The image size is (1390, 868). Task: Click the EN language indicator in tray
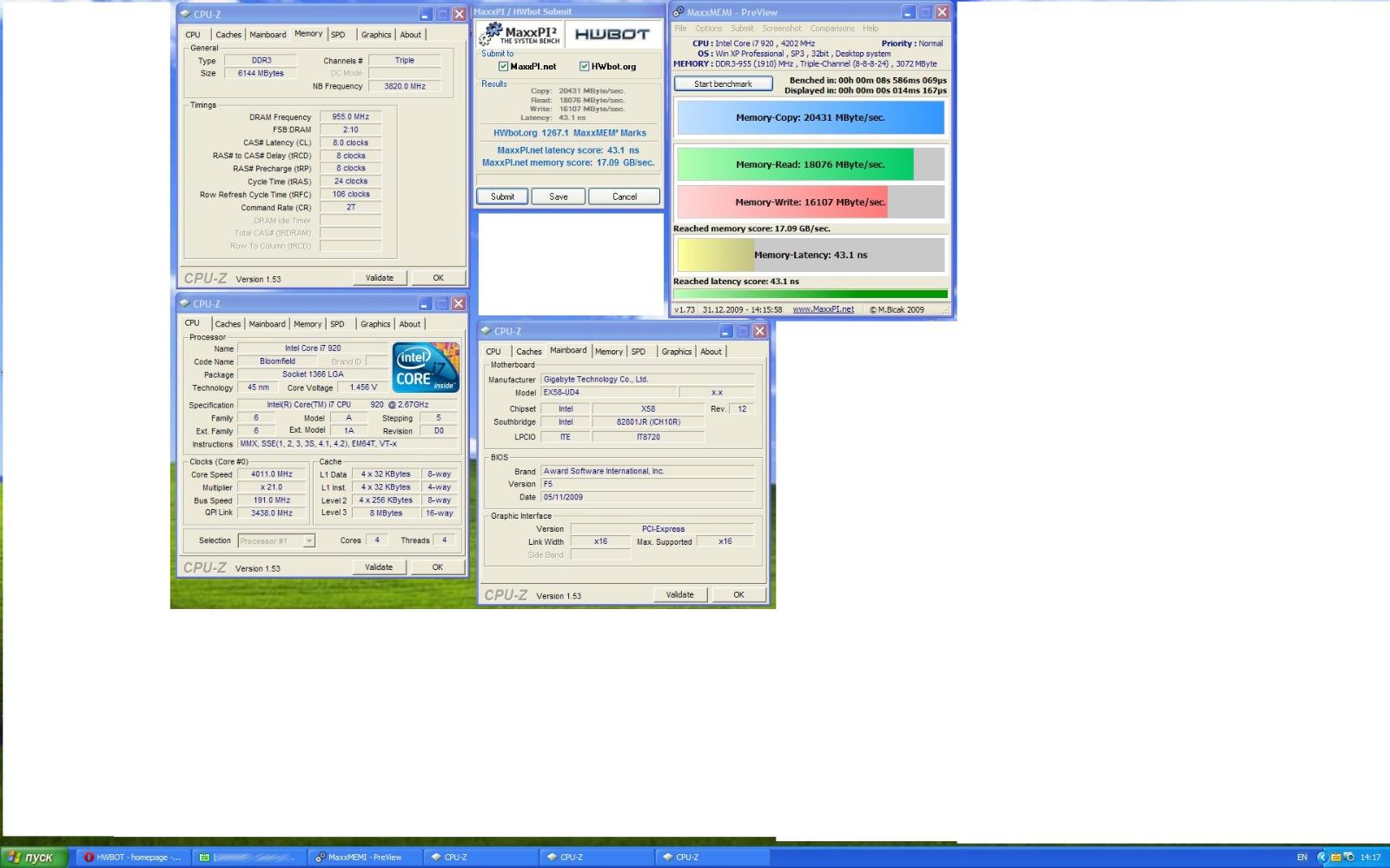(x=1301, y=857)
